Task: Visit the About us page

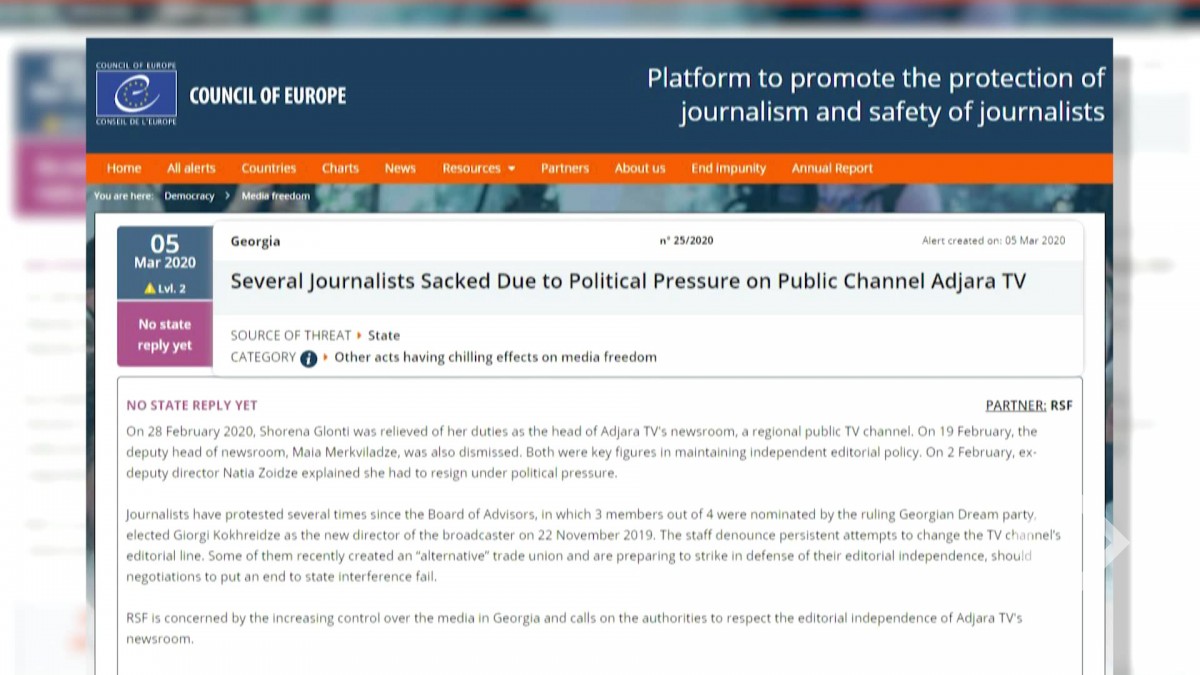Action: click(x=640, y=168)
